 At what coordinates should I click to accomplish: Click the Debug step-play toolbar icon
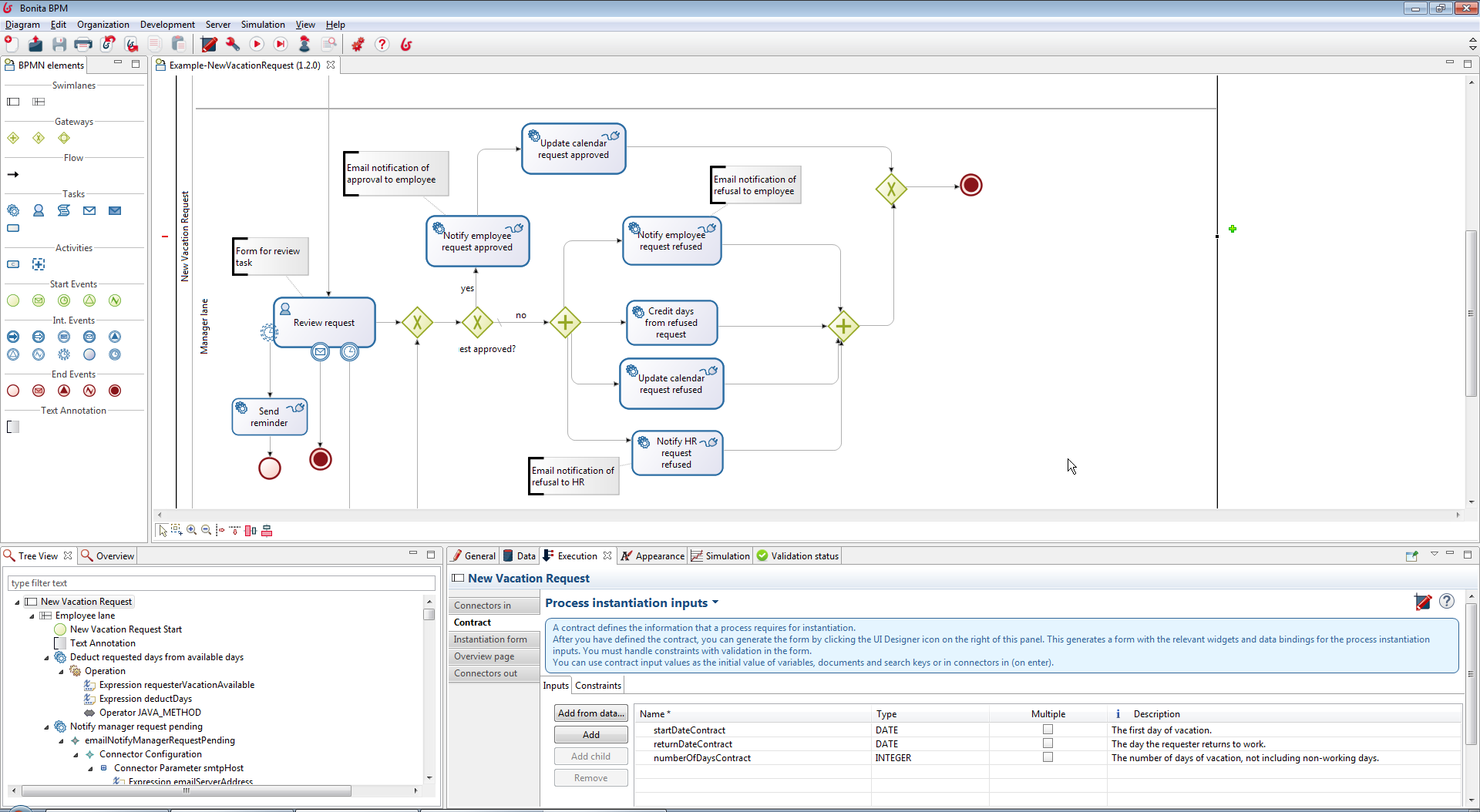pyautogui.click(x=281, y=44)
